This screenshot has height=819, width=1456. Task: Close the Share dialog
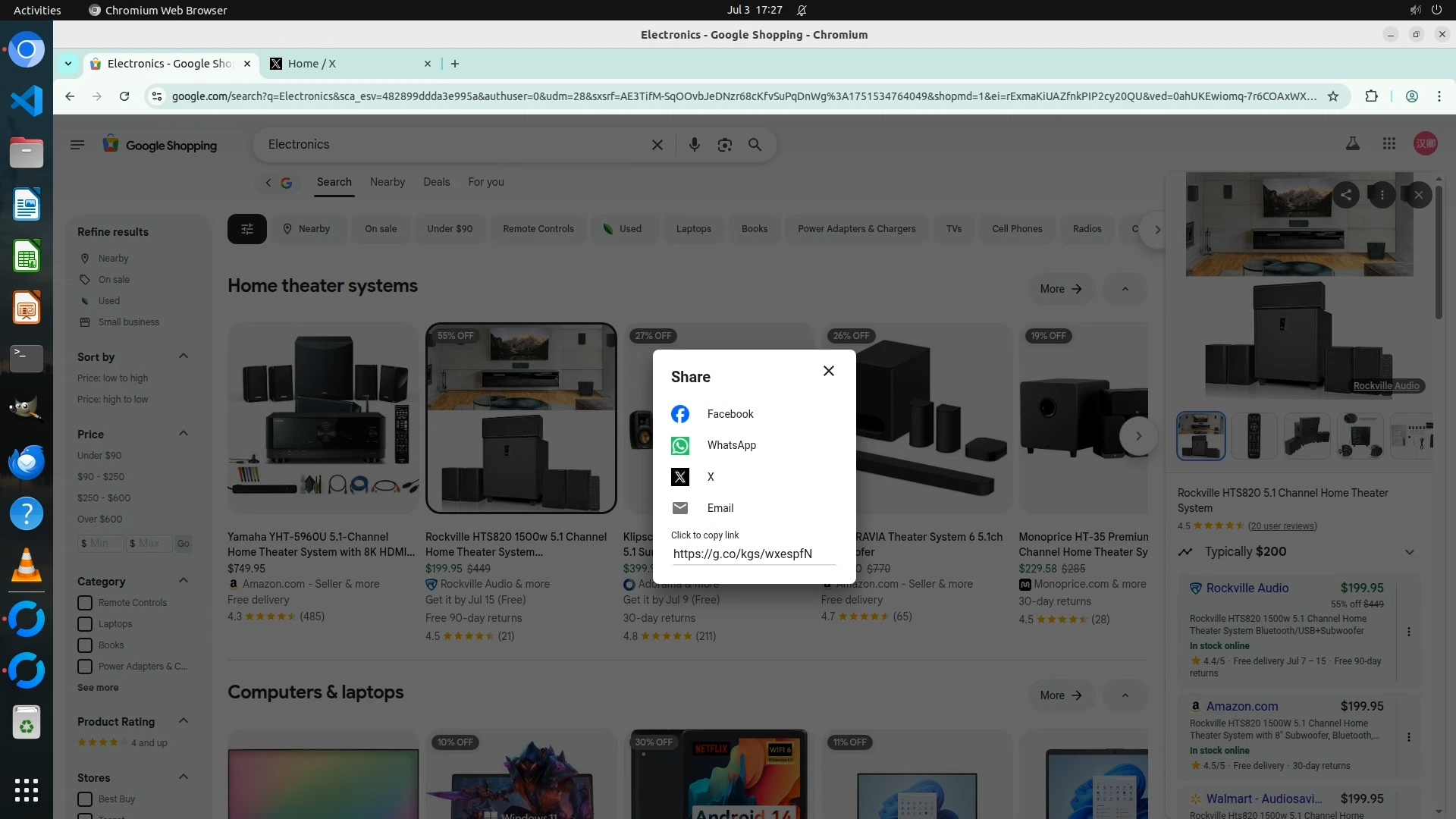[x=829, y=371]
